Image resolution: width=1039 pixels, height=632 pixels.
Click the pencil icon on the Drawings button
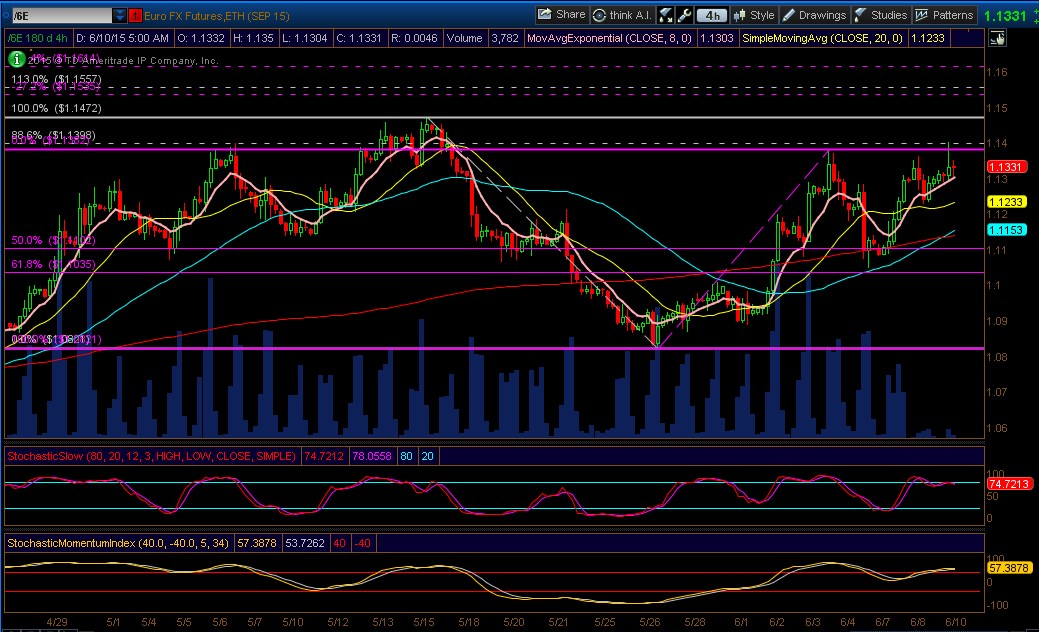coord(789,15)
